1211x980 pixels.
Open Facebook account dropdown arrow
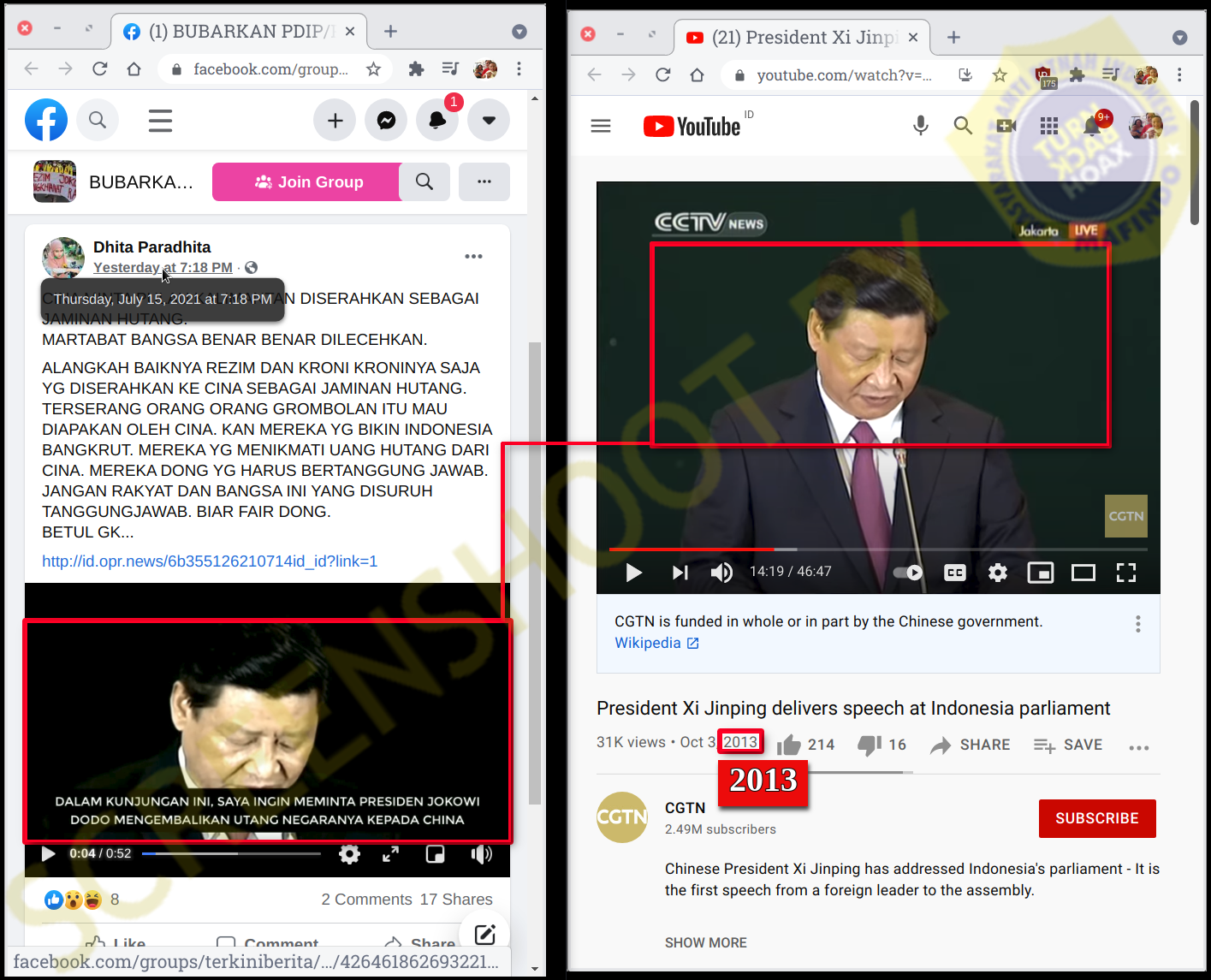point(489,121)
